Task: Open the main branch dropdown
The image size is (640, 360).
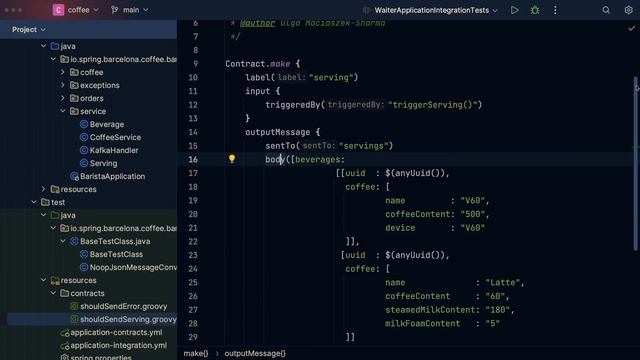Action: click(136, 10)
